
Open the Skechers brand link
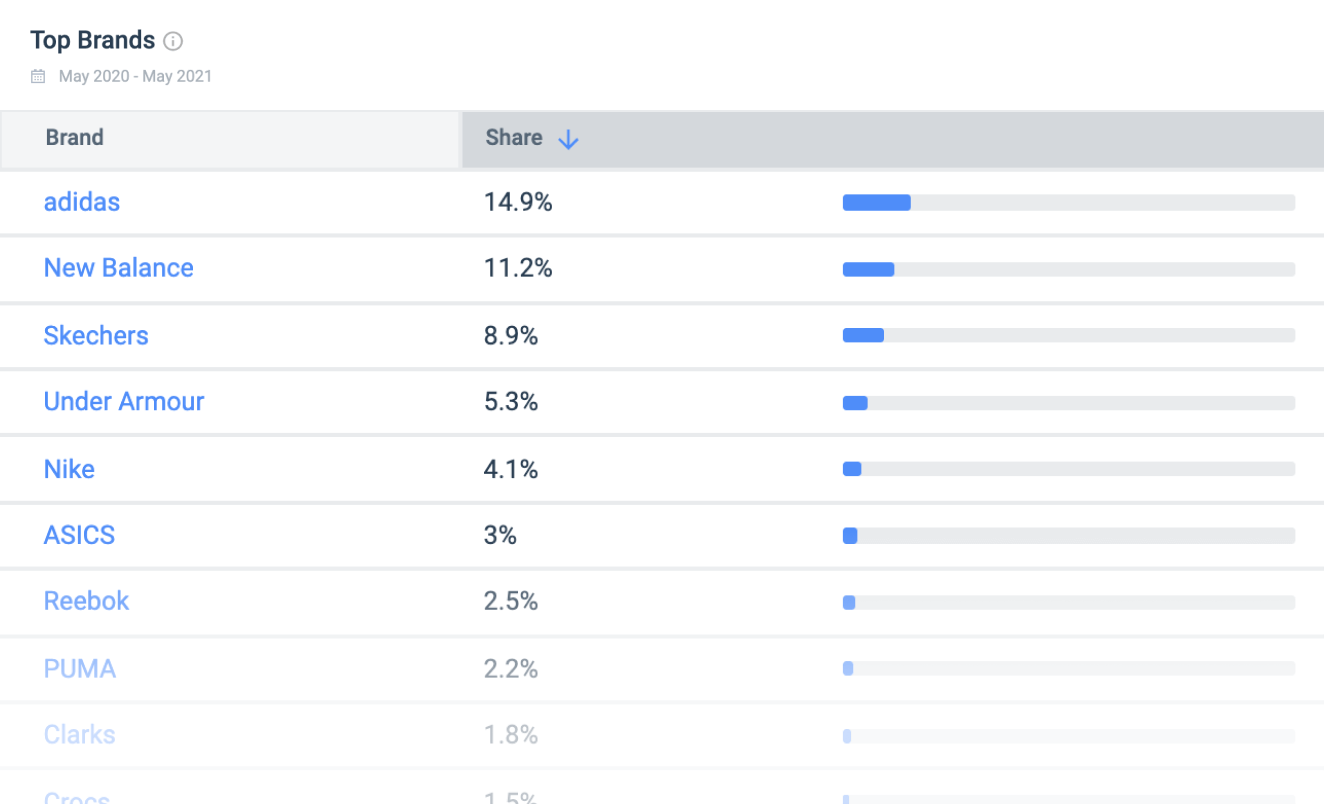pos(96,335)
